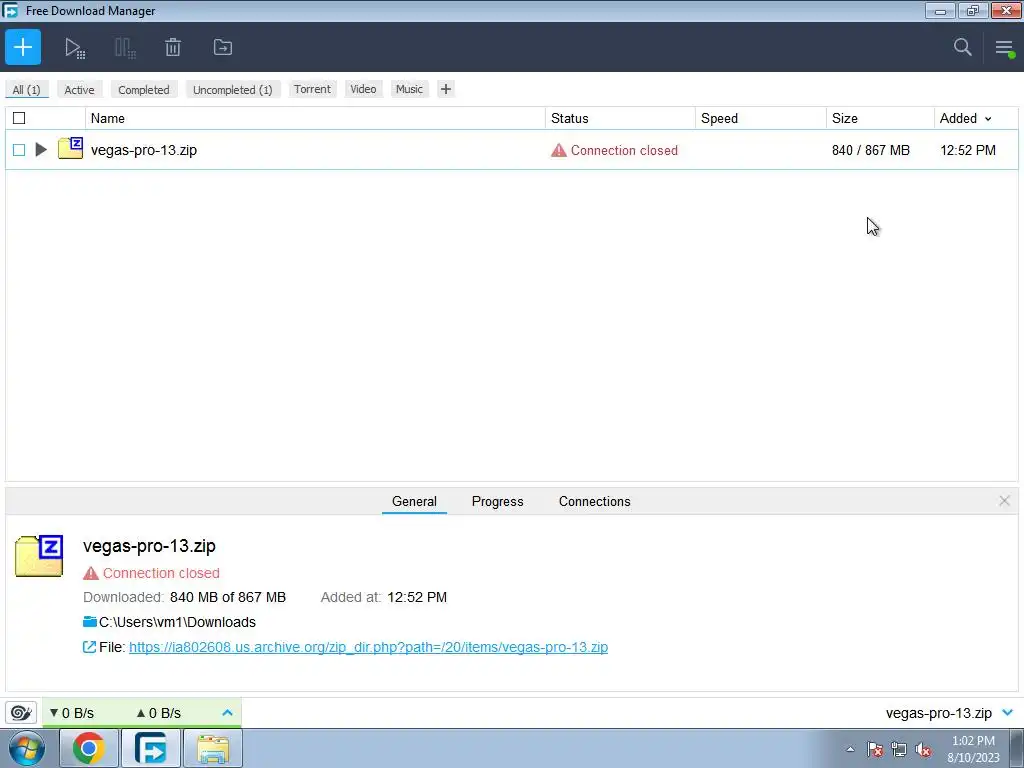Open taskbar clock 1:02 PM
Screen dimensions: 1024x768
973,749
